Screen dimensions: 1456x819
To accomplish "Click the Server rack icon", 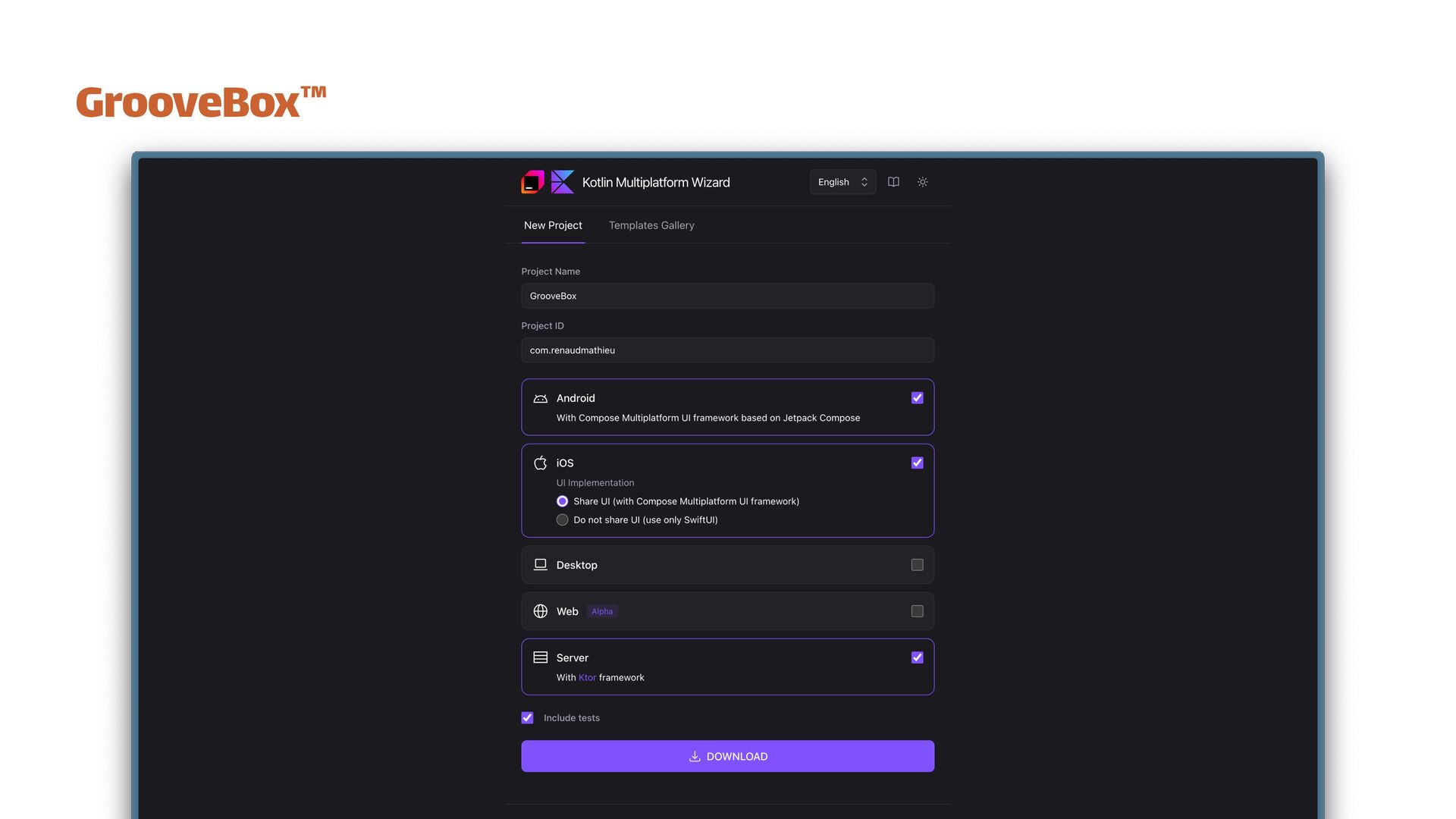I will pos(540,657).
